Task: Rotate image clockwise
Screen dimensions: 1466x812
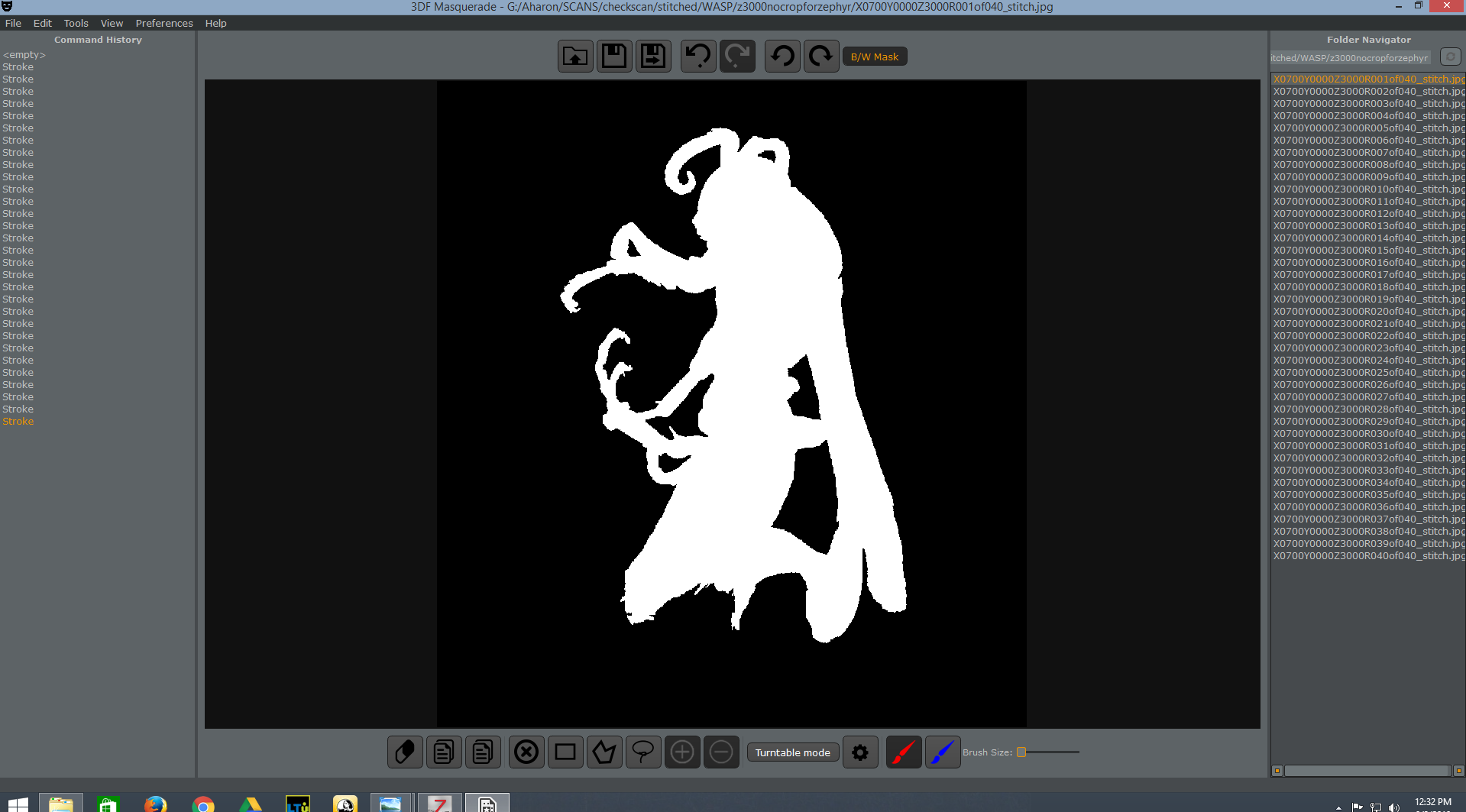Action: coord(821,57)
